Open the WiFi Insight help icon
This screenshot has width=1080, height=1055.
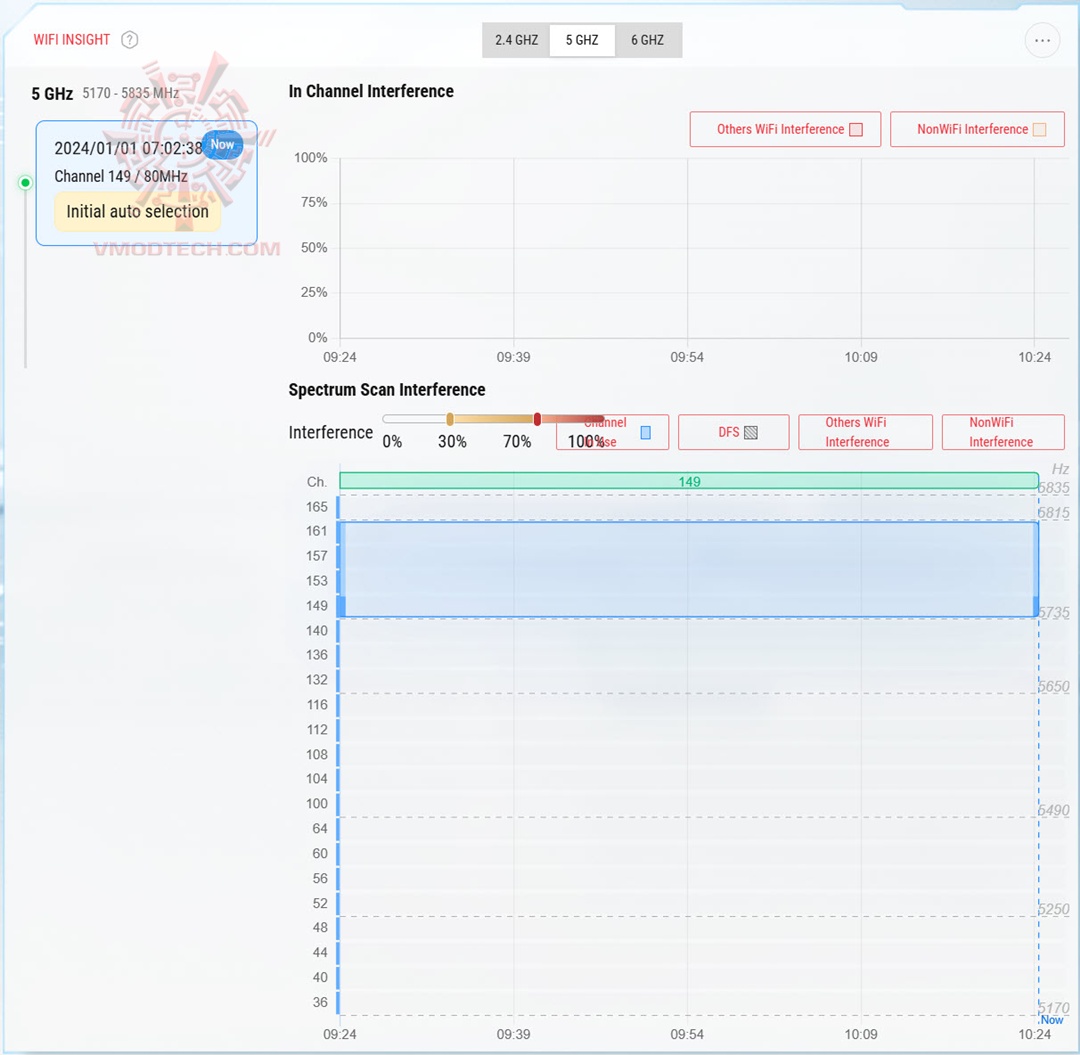[129, 40]
